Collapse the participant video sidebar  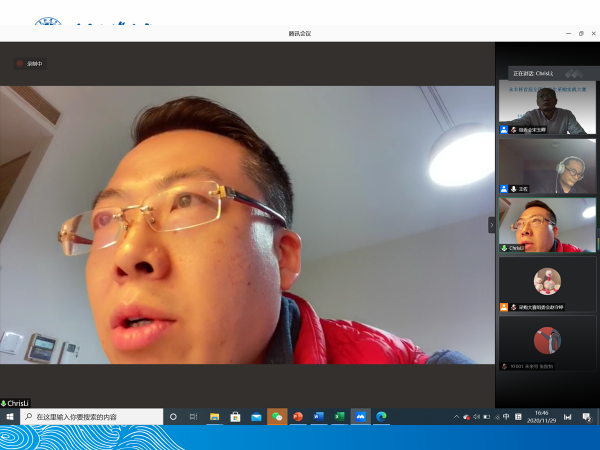pos(491,225)
